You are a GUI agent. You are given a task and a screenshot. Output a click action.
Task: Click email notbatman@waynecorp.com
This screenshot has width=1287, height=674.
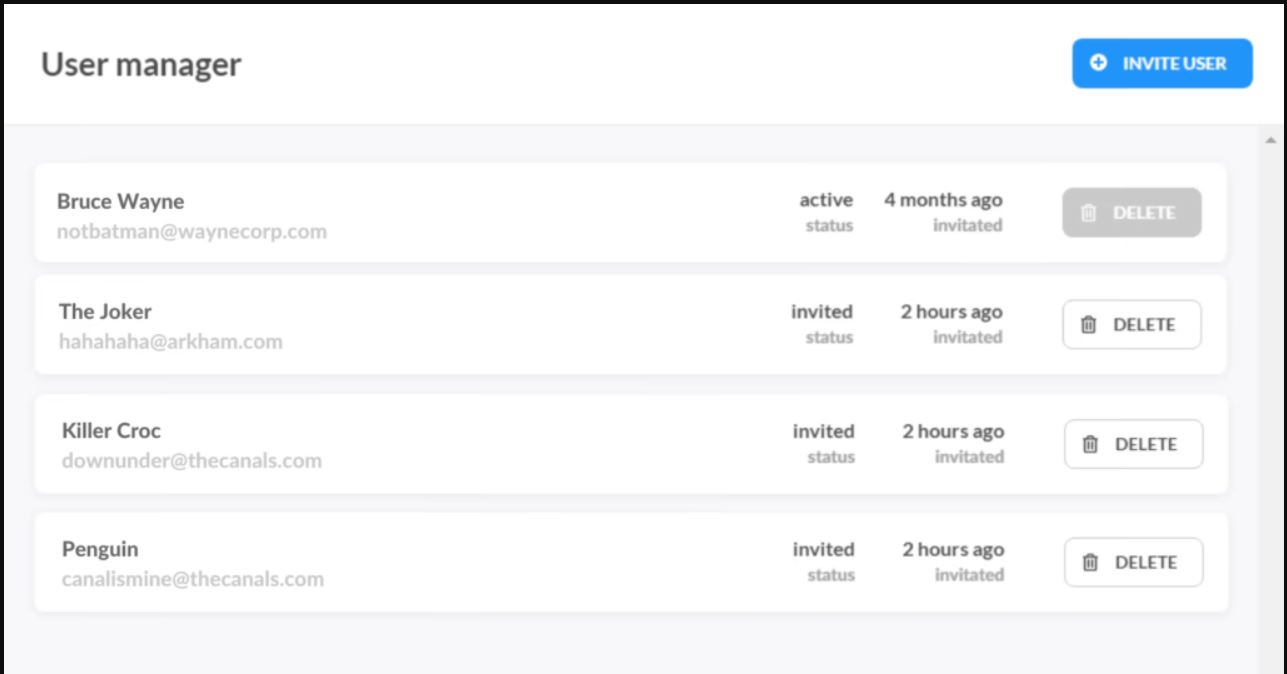192,232
